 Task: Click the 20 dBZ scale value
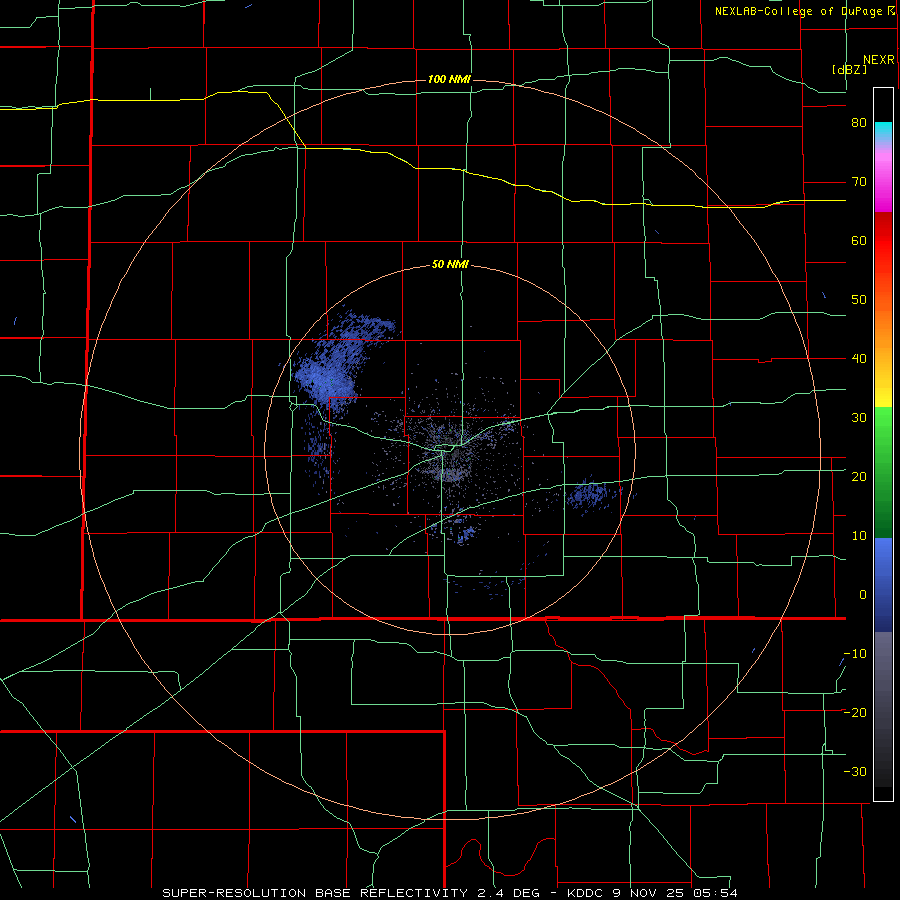859,477
